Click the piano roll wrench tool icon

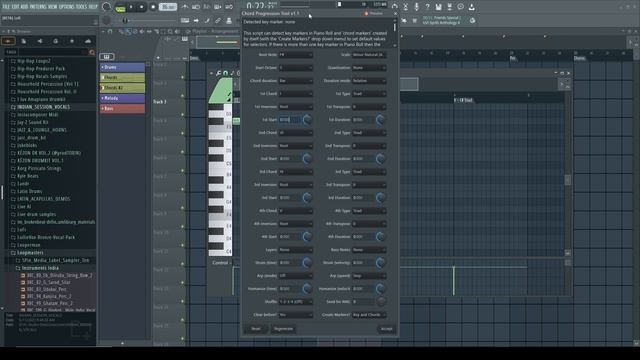pyautogui.click(x=219, y=73)
